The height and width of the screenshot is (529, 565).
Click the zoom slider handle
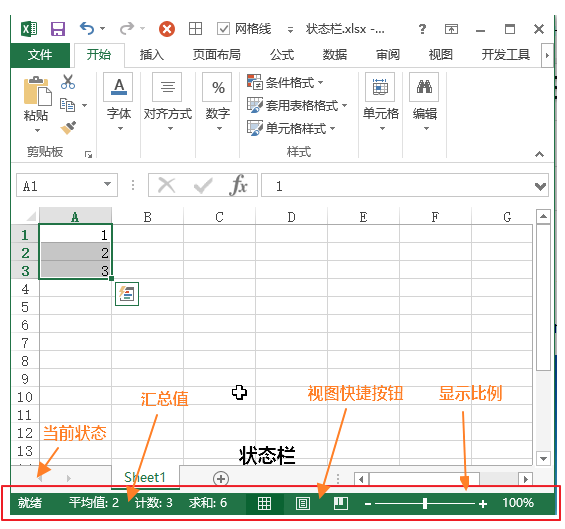[x=425, y=503]
